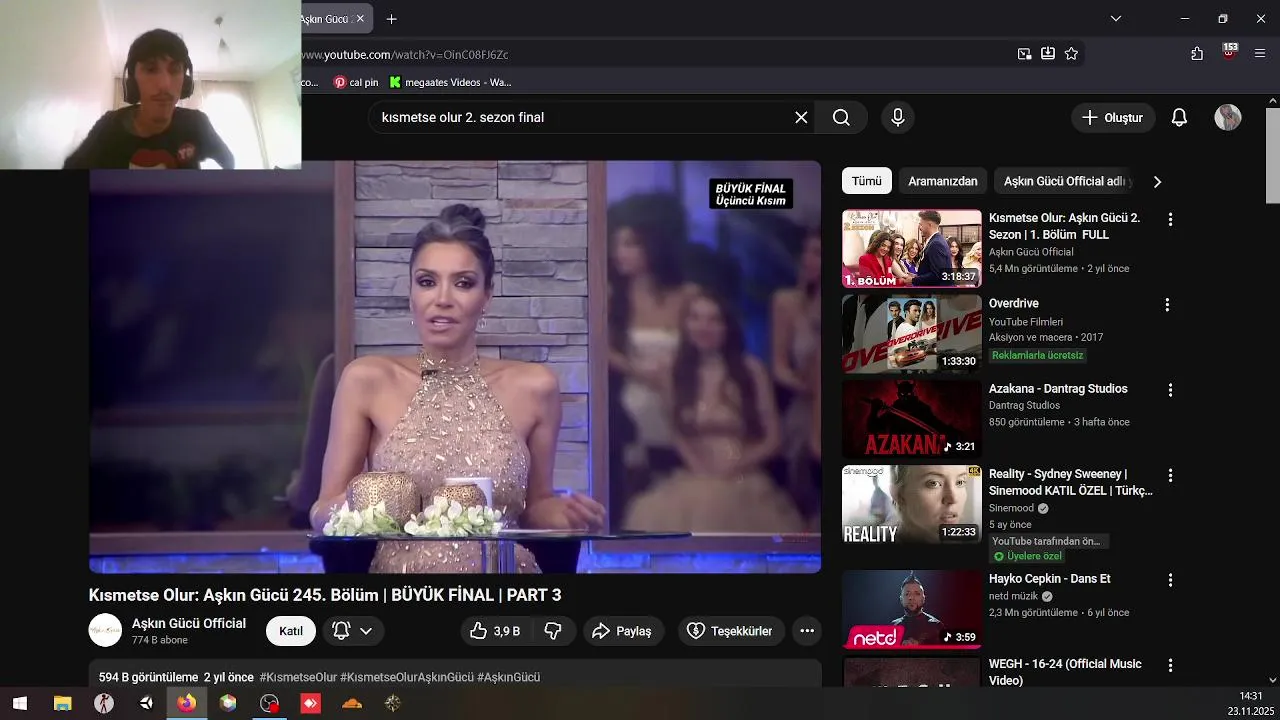
Task: Open File Explorer from the taskbar
Action: 62,703
